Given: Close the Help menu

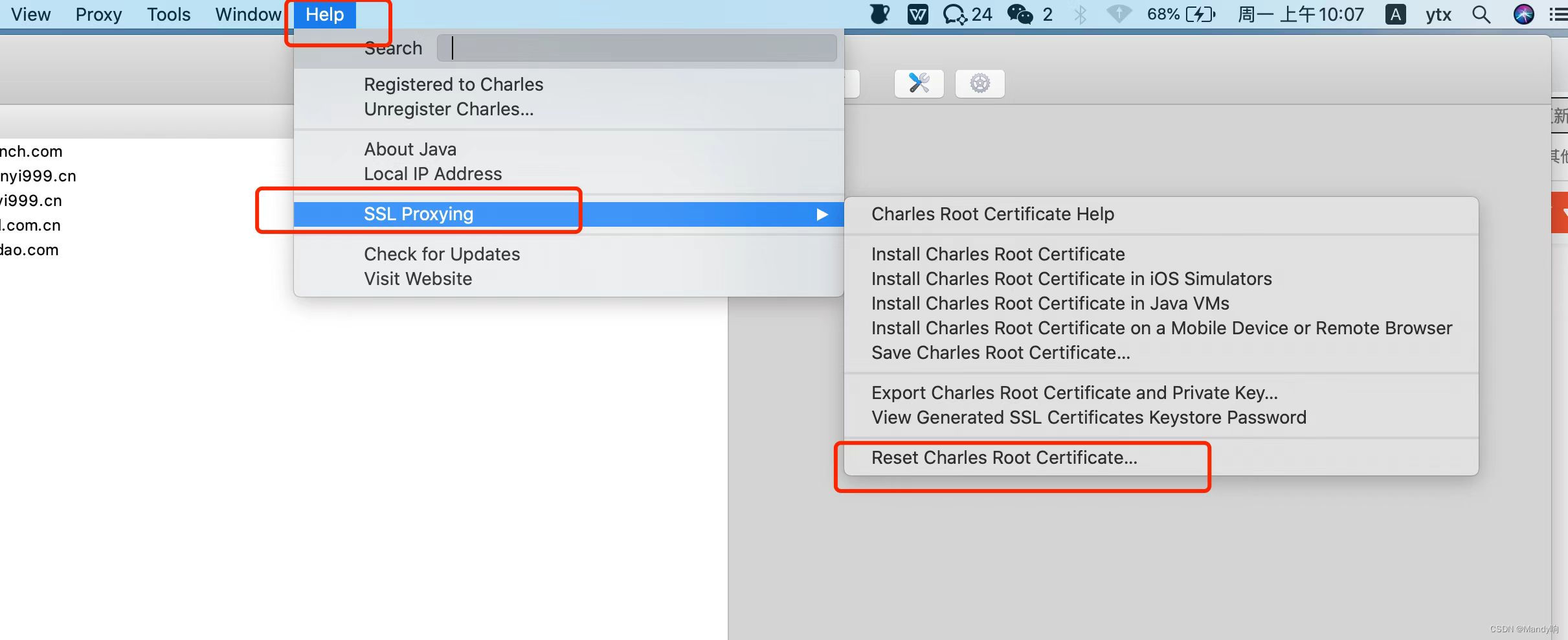Looking at the screenshot, I should pos(324,14).
